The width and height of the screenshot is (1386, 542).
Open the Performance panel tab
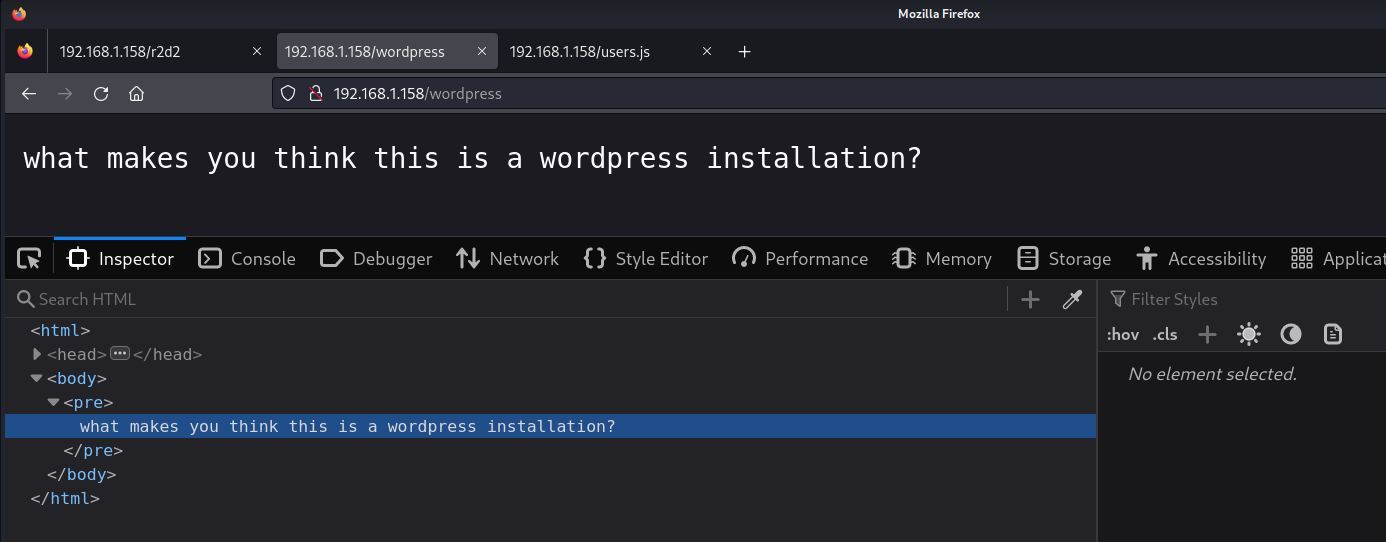coord(800,259)
